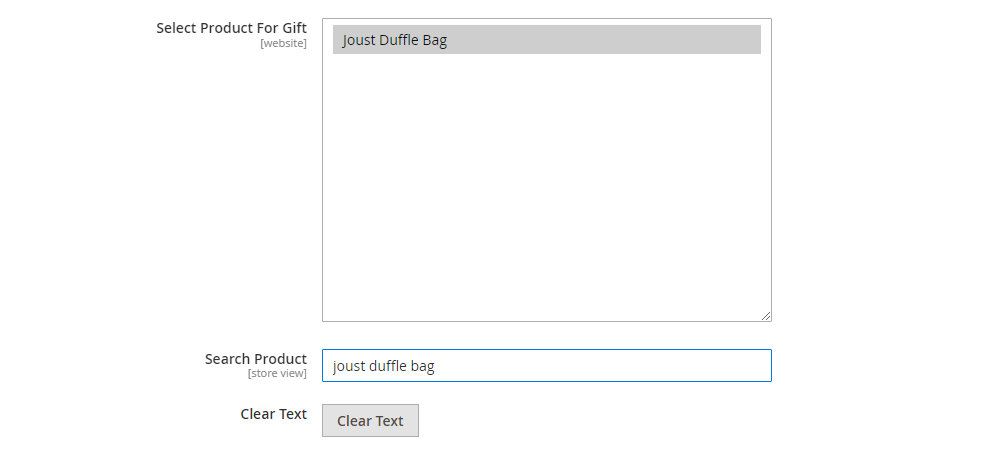
Task: Select Joust Duffle Bag in gift list
Action: (547, 40)
